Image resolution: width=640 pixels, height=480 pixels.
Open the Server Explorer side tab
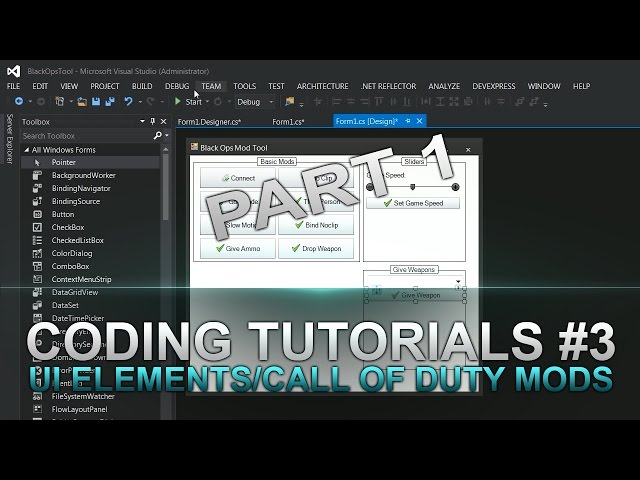coord(10,139)
